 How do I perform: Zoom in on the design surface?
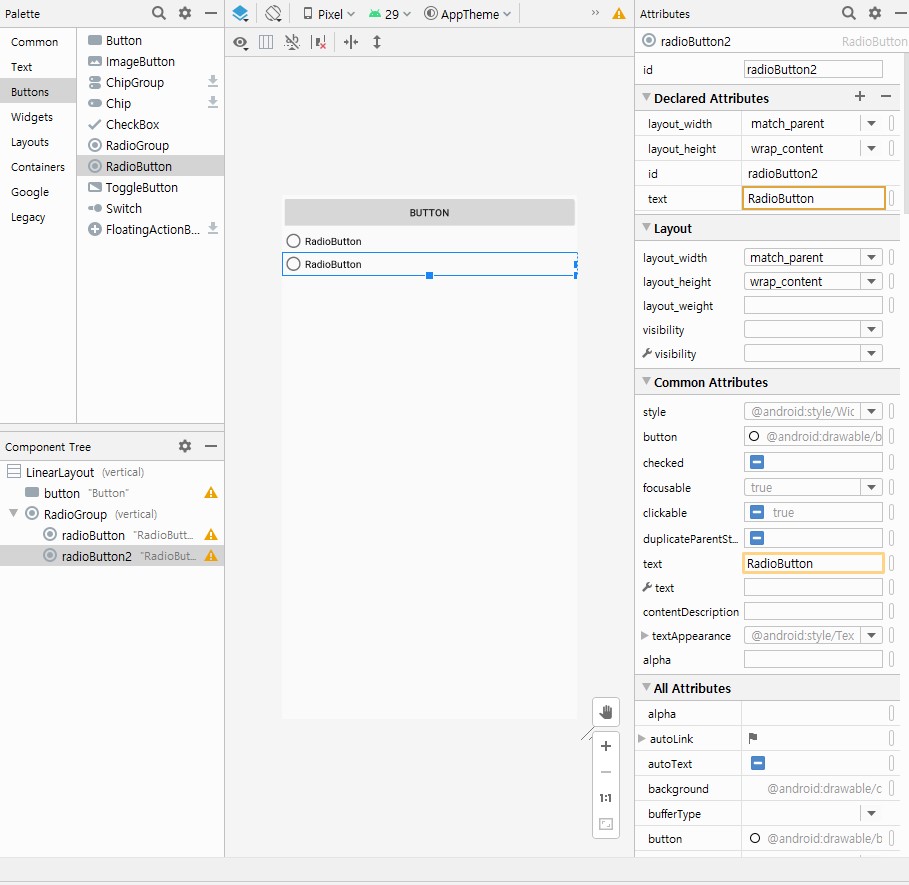click(x=606, y=746)
